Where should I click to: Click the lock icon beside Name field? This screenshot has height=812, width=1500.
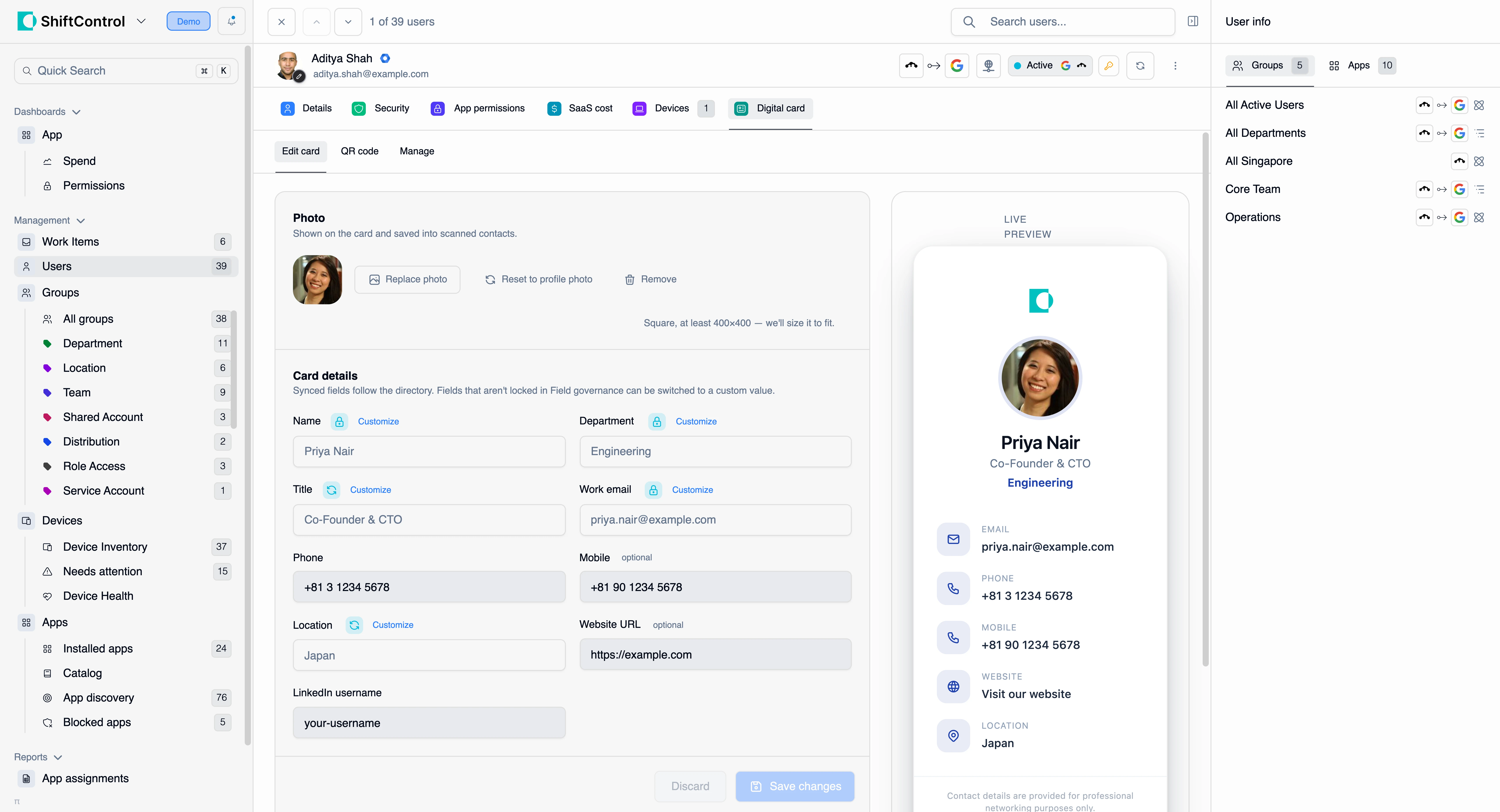(339, 421)
